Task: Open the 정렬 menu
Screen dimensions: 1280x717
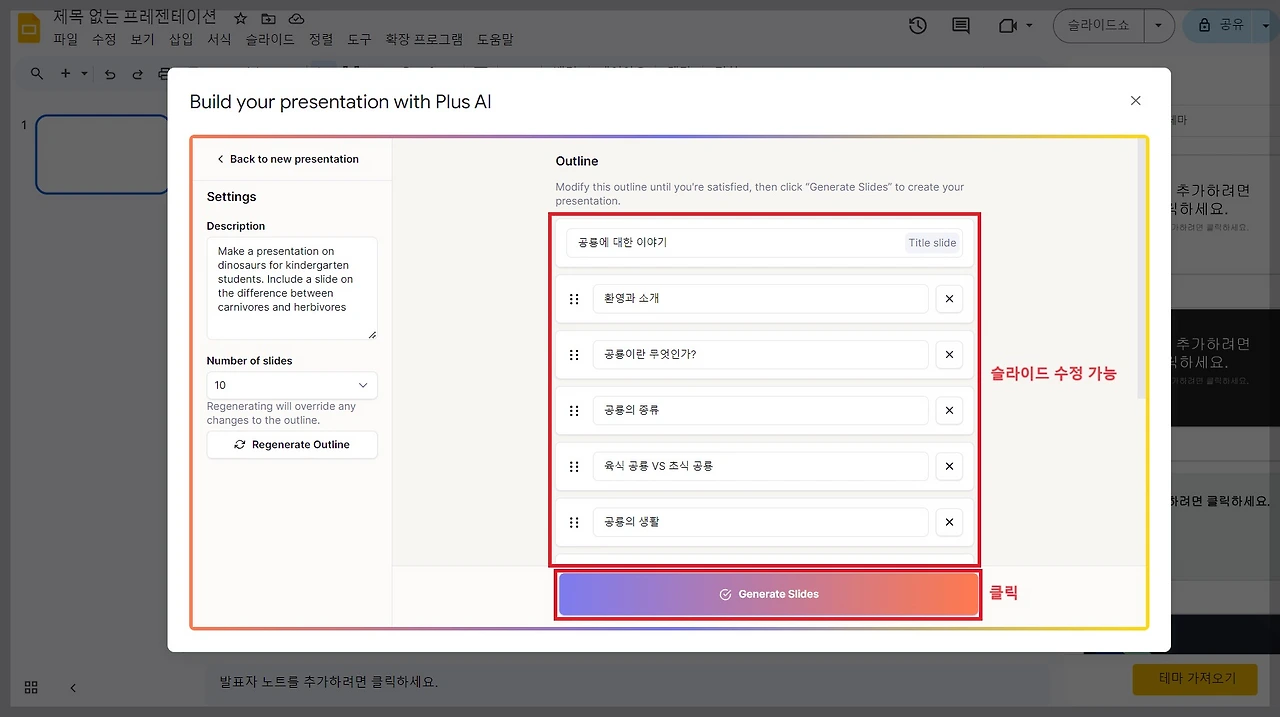Action: (321, 39)
